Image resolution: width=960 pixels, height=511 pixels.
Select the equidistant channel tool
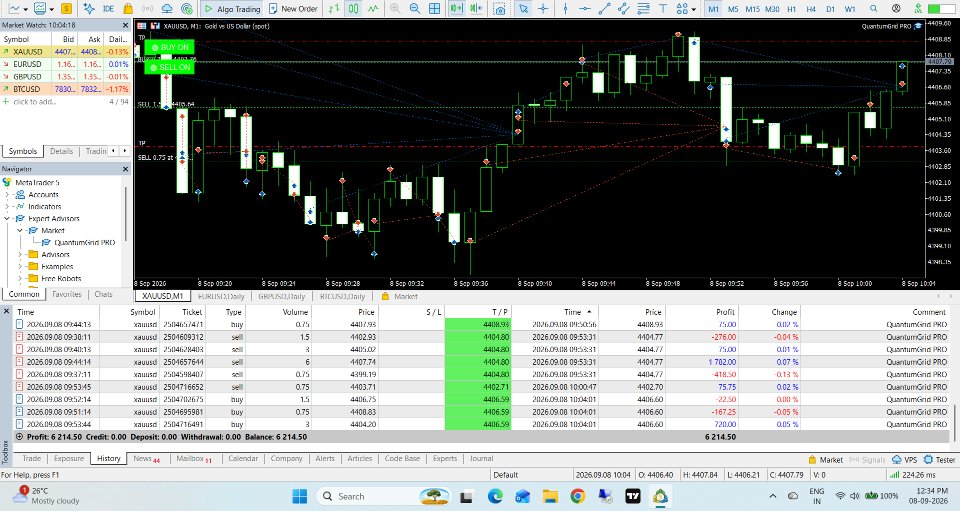[x=623, y=9]
